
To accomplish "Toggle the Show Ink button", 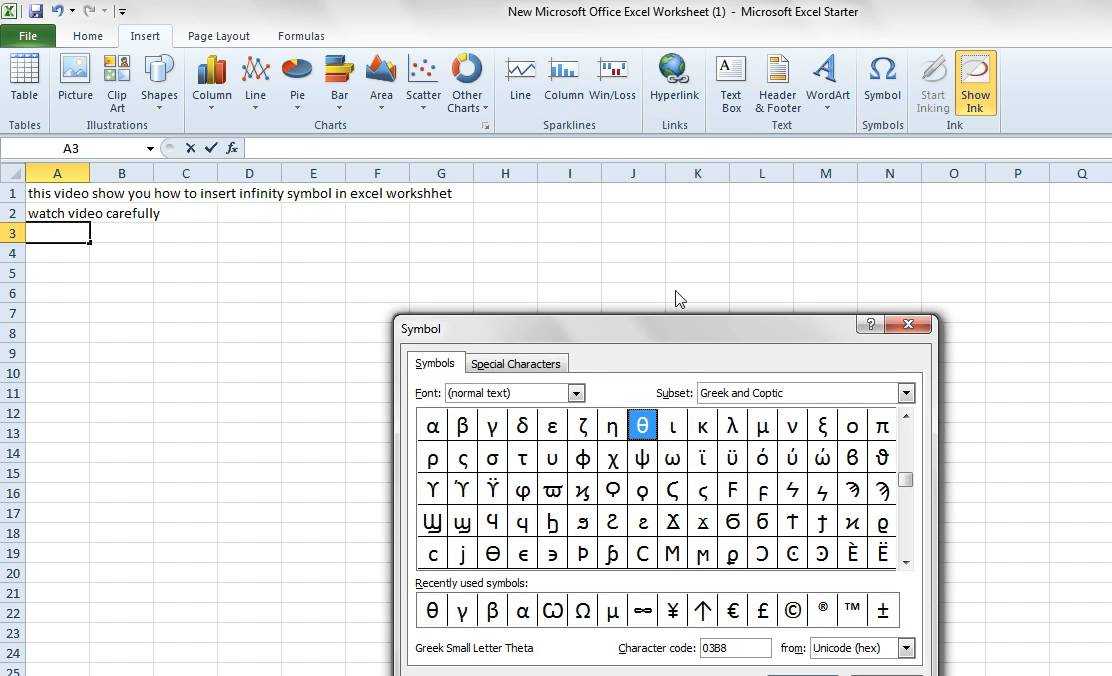I will coord(975,82).
